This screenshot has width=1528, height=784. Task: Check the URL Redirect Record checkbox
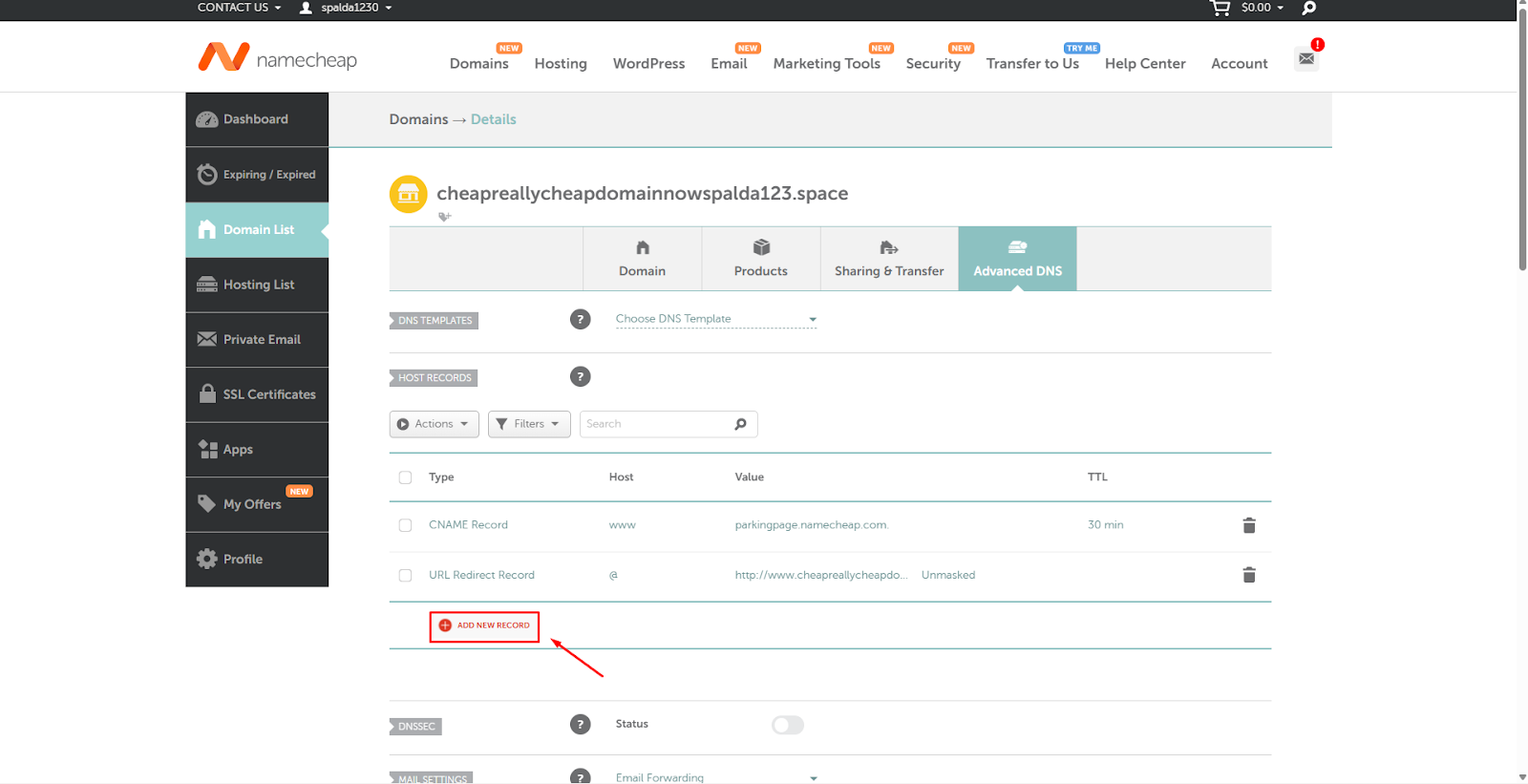[406, 576]
